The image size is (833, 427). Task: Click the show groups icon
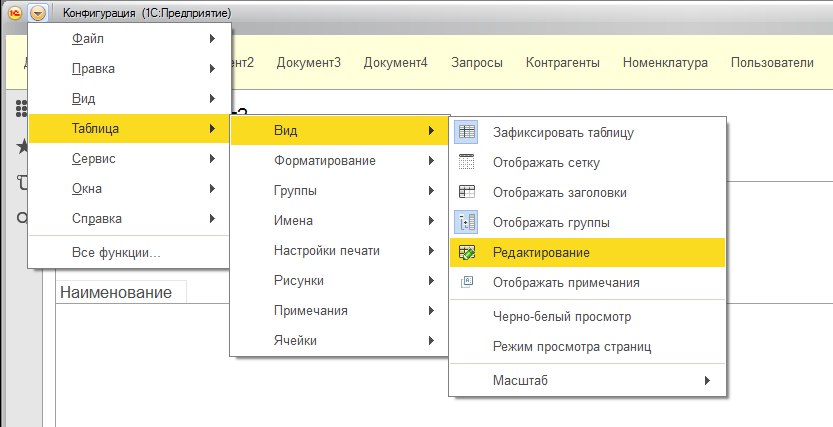[466, 222]
